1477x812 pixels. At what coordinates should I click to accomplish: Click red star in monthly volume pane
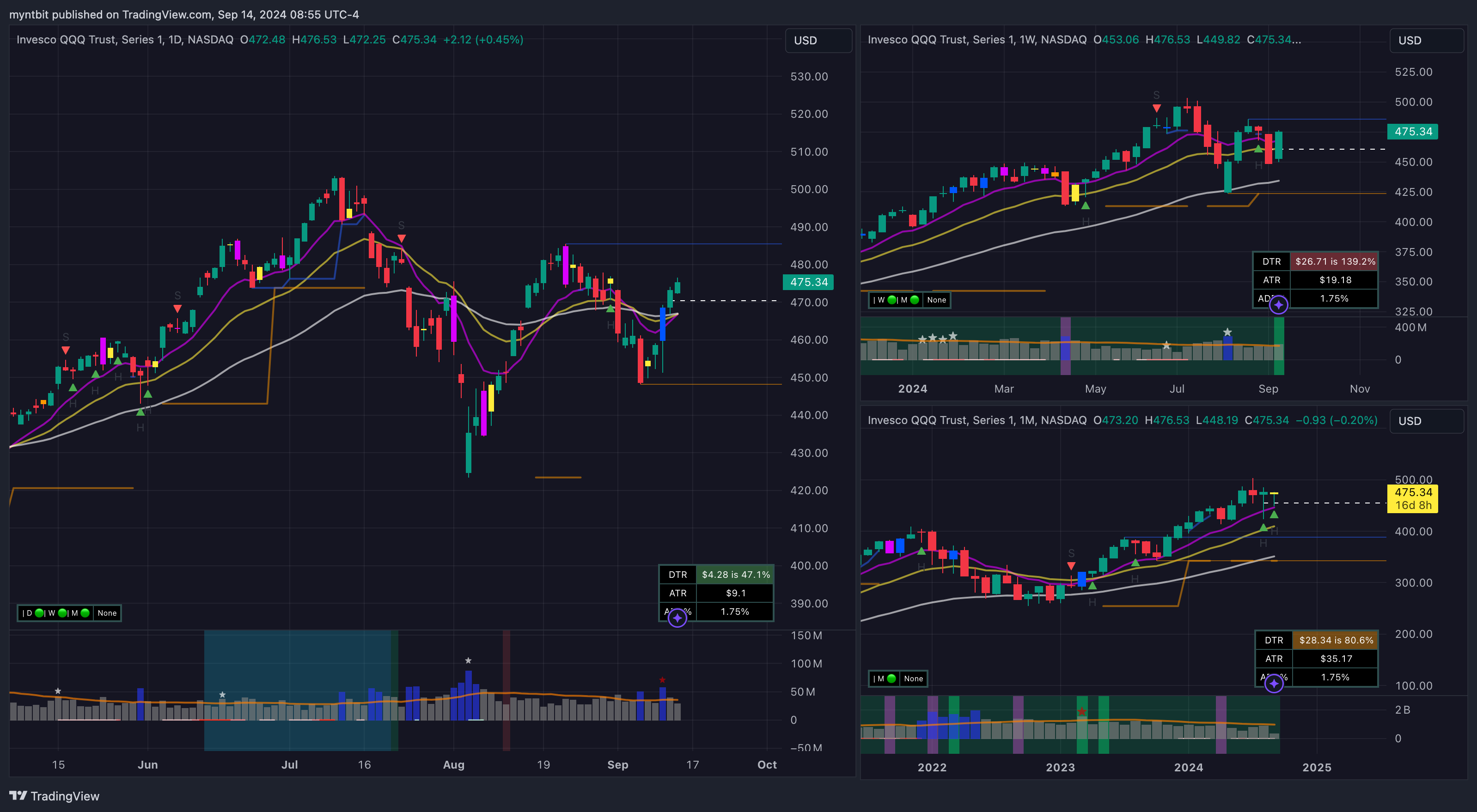pos(1081,712)
